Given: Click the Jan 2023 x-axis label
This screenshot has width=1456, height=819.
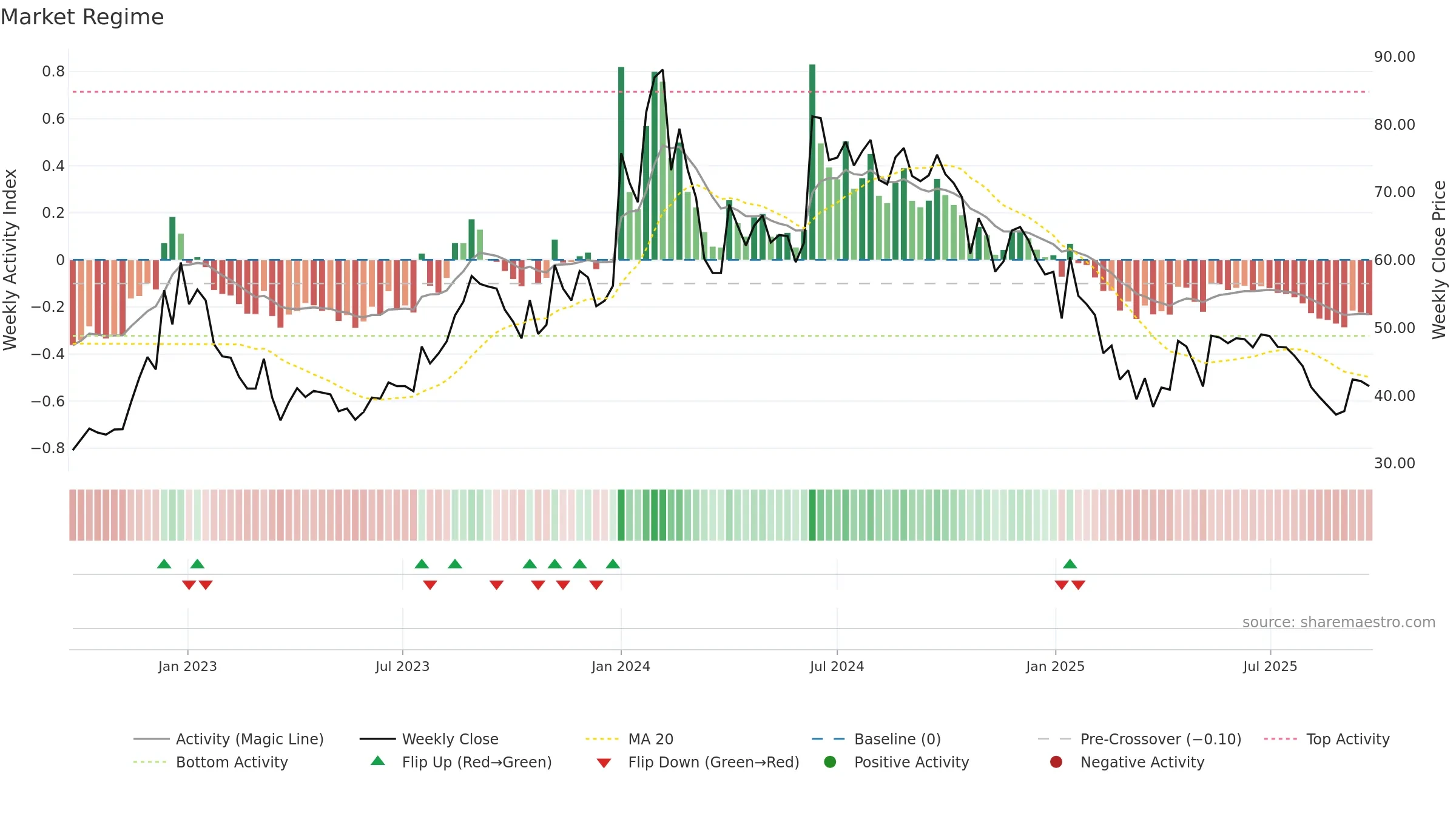Looking at the screenshot, I should coord(187,666).
